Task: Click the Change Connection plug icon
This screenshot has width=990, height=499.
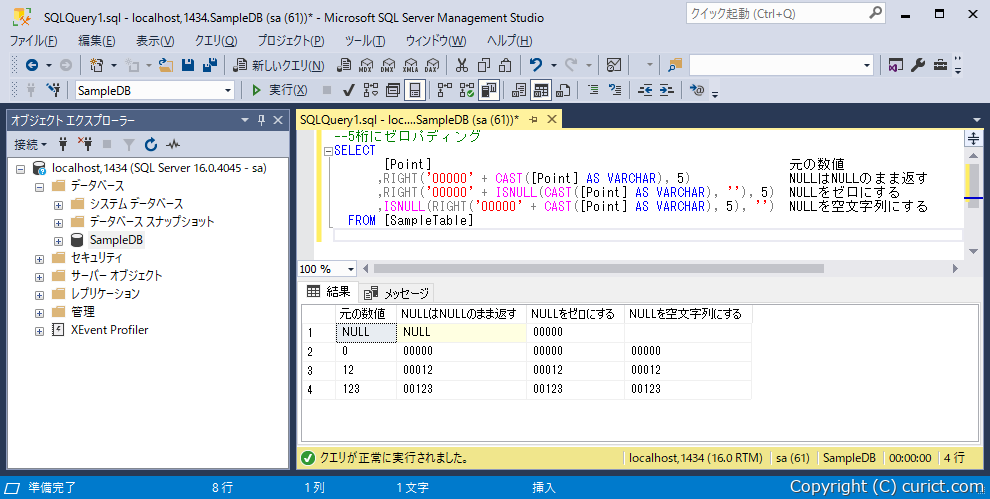Action: 53,90
